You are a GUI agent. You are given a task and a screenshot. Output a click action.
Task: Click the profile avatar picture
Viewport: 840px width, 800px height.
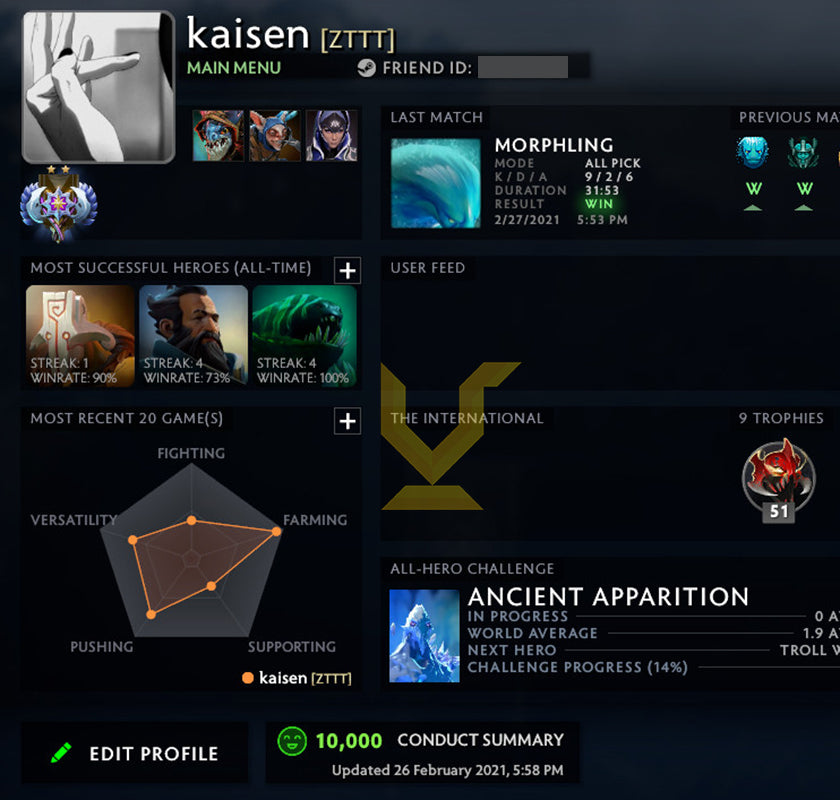click(x=99, y=87)
